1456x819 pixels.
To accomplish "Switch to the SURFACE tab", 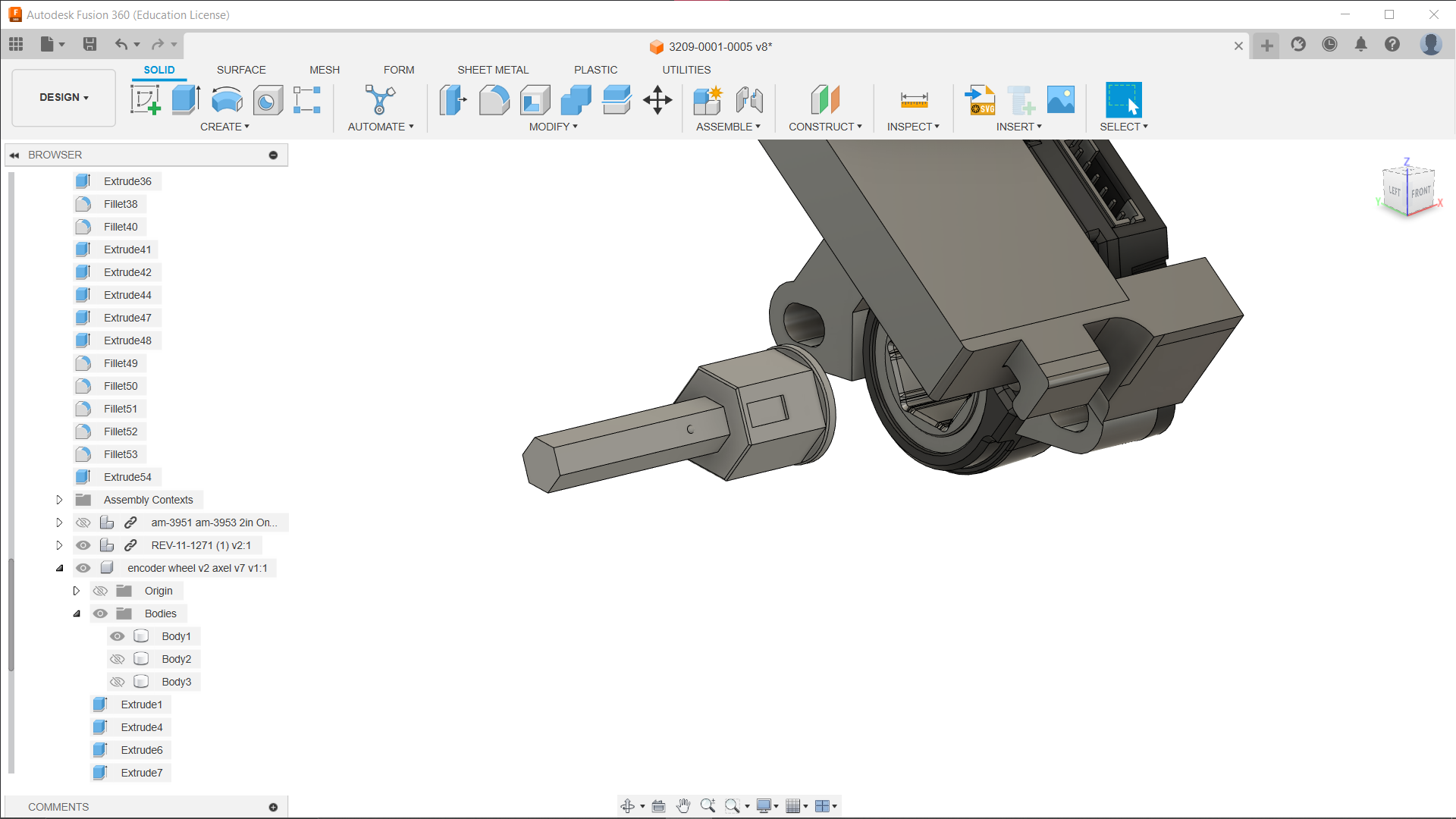I will coord(241,70).
